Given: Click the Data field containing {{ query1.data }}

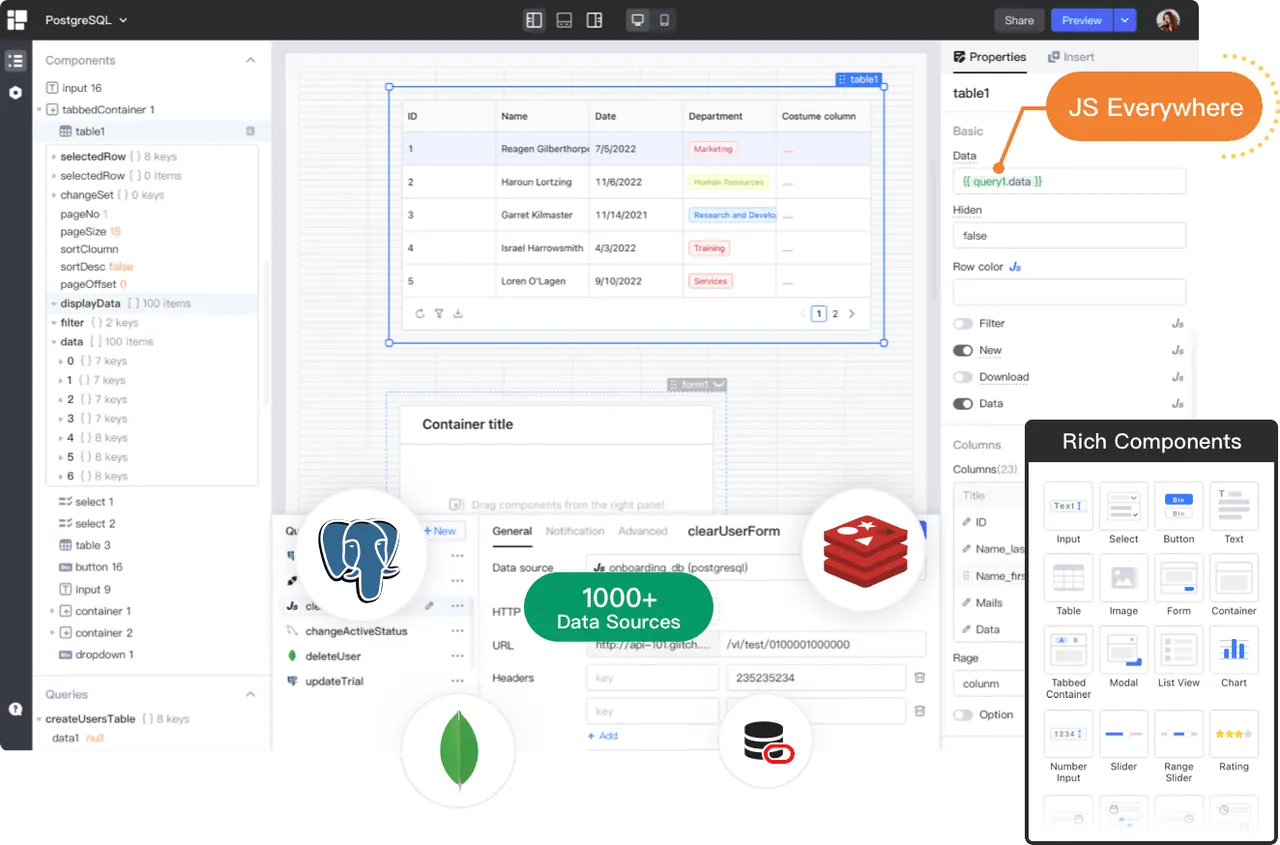Looking at the screenshot, I should click(x=1069, y=181).
